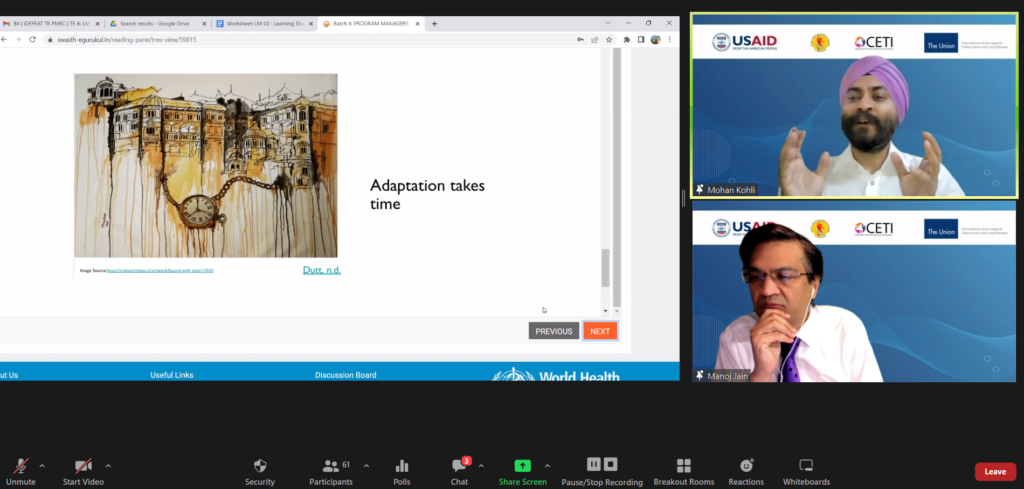This screenshot has height=489, width=1024.
Task: Open the Reactions menu
Action: coord(746,470)
